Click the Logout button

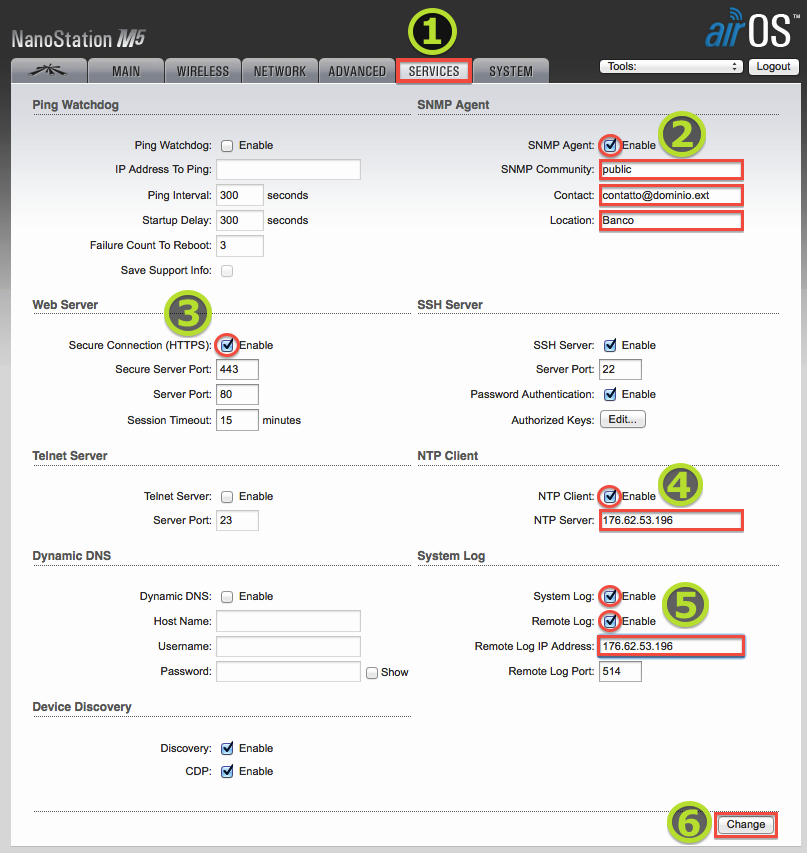coord(773,67)
